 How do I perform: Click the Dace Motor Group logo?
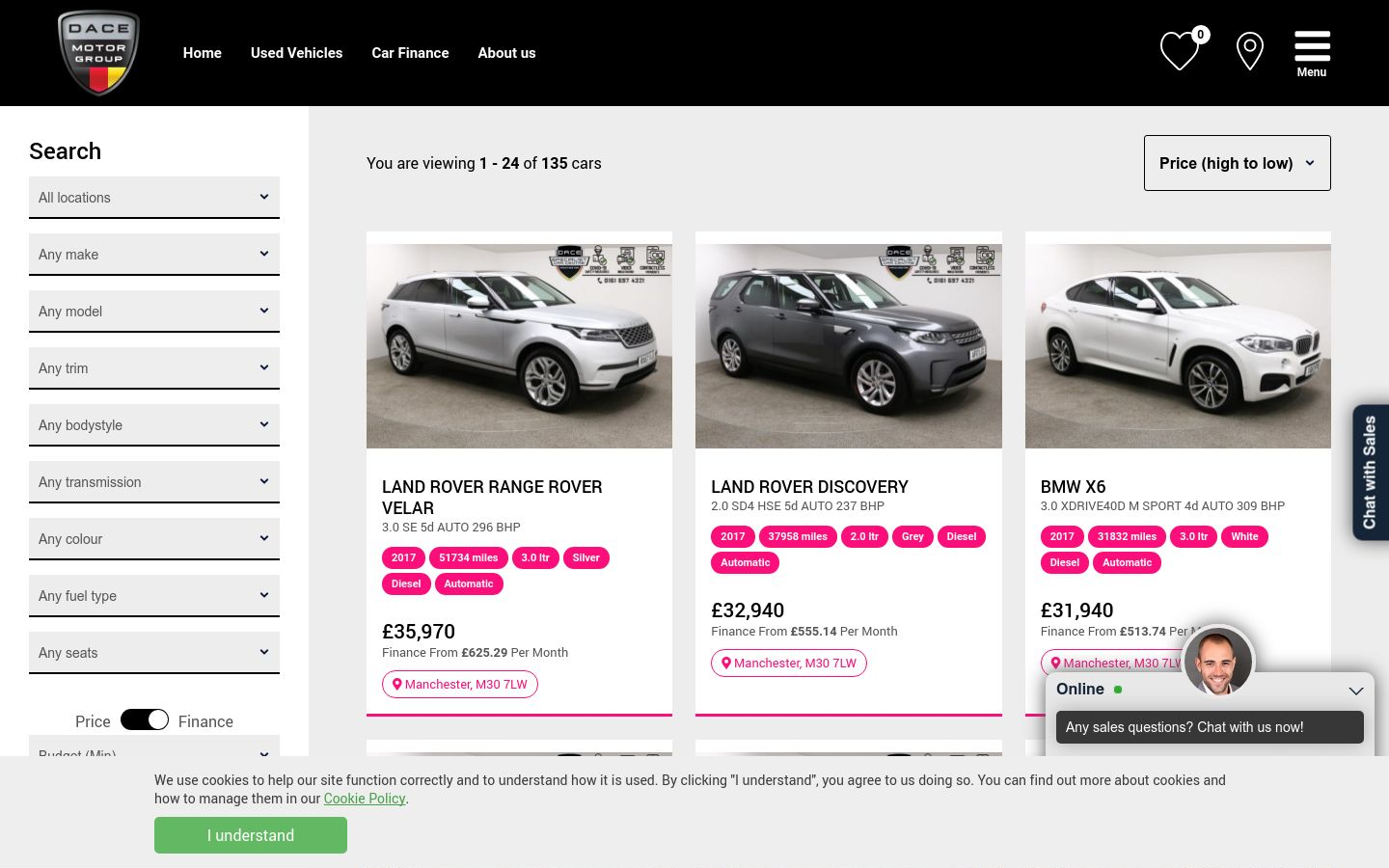tap(98, 53)
